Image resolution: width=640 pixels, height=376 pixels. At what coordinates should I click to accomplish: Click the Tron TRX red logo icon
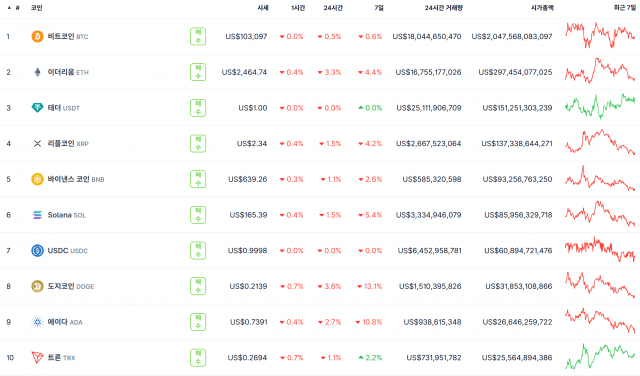[37, 358]
